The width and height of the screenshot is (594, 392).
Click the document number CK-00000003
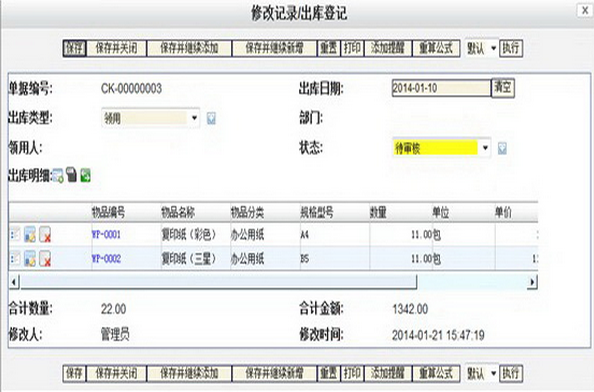(x=131, y=89)
